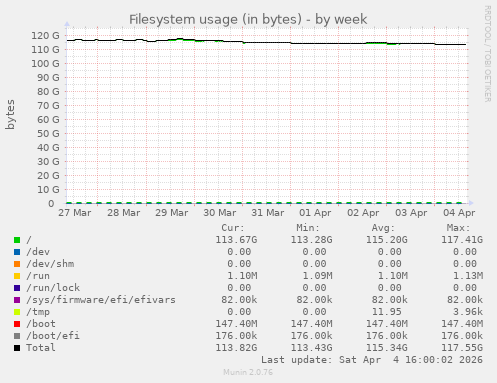Click the dark blue swatch for /run/lock
The height and width of the screenshot is (383, 497).
[x=17, y=288]
